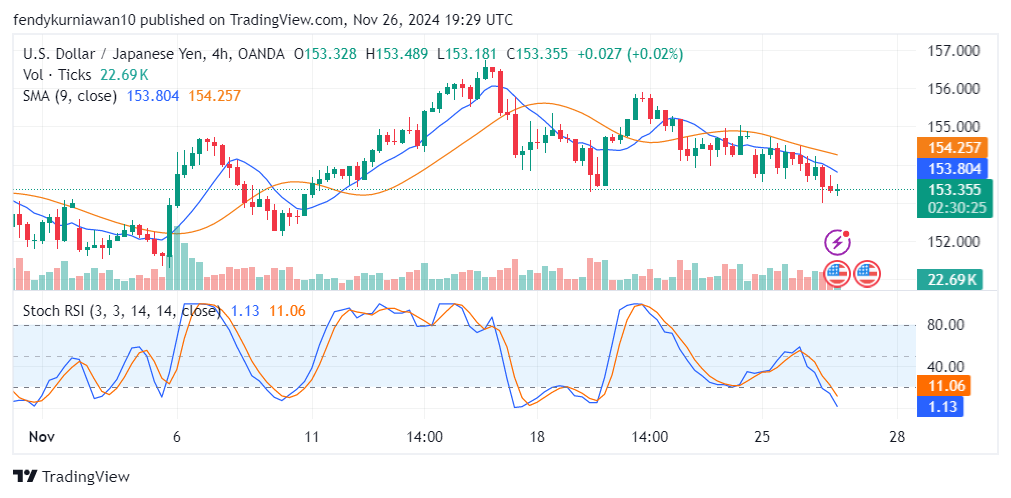Click the low price L153.181 value
This screenshot has height=498, width=1011.
467,54
